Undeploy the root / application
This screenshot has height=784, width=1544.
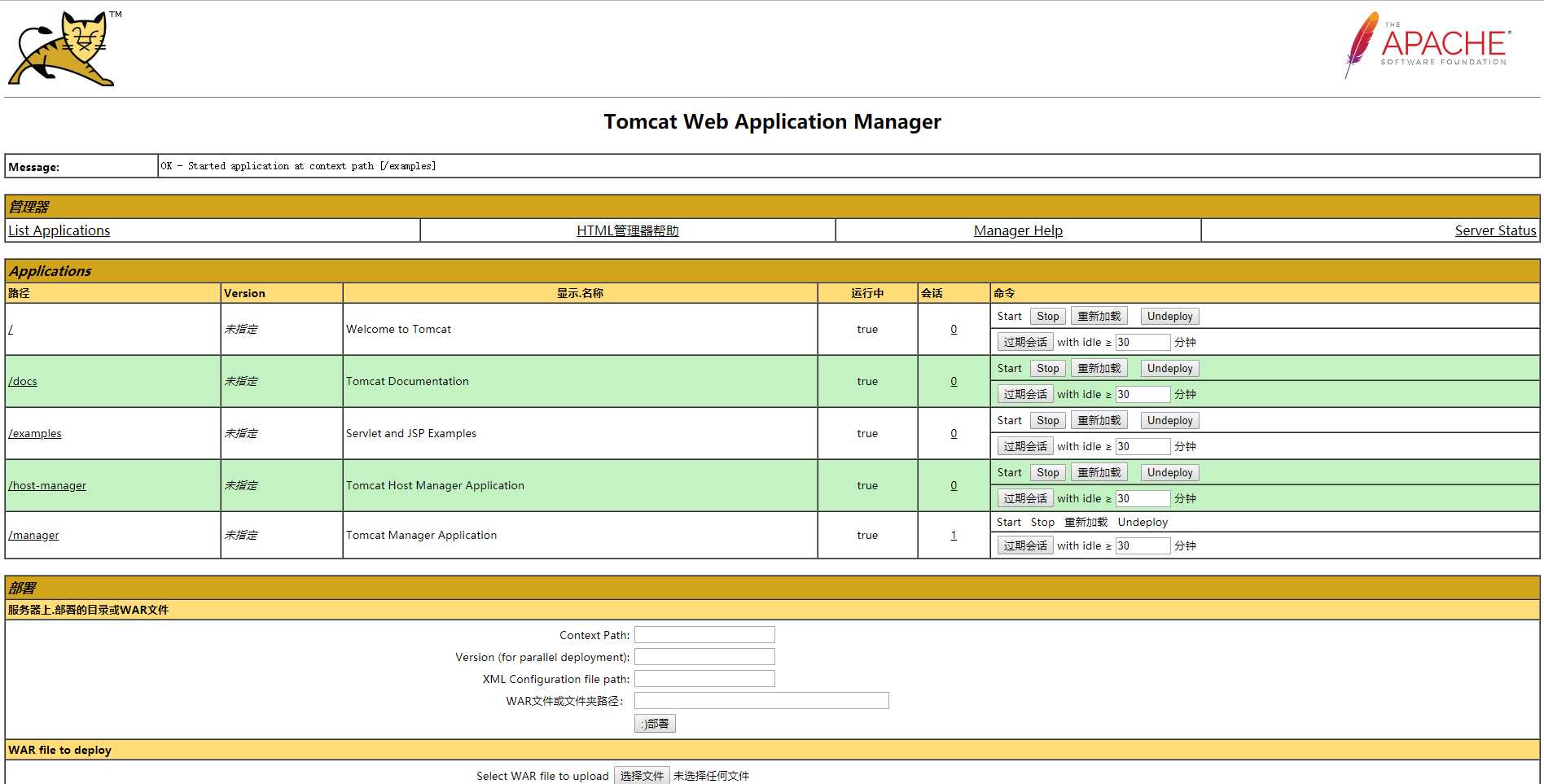click(1169, 316)
